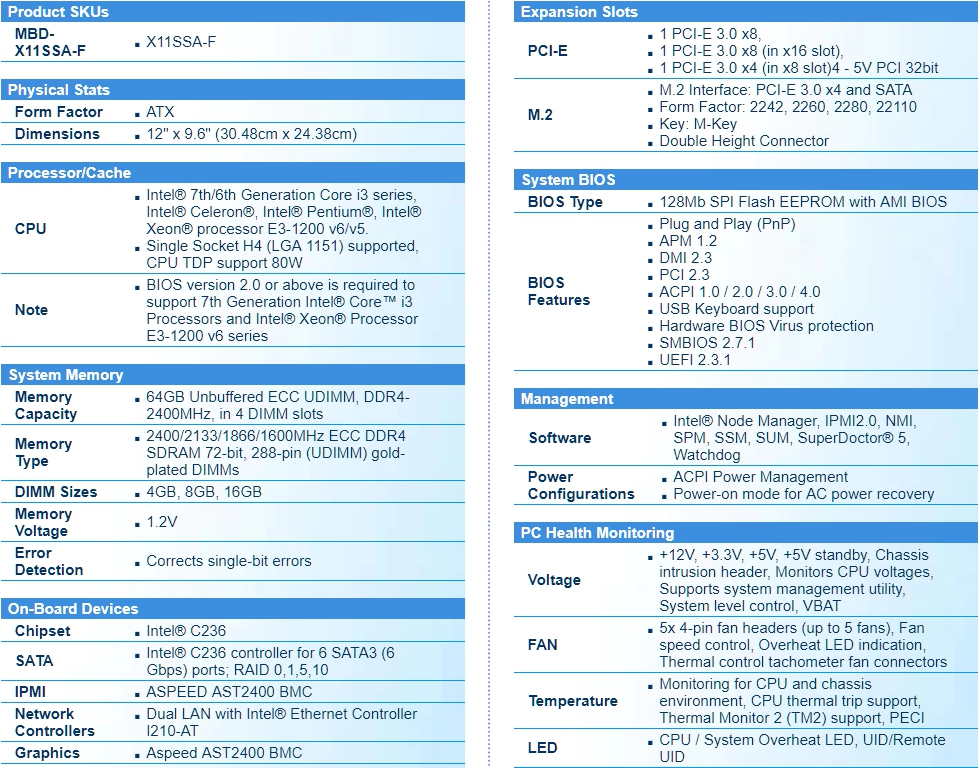Click the Hardware BIOS Virus protection text
Viewport: 979px width, 768px height.
tap(766, 326)
